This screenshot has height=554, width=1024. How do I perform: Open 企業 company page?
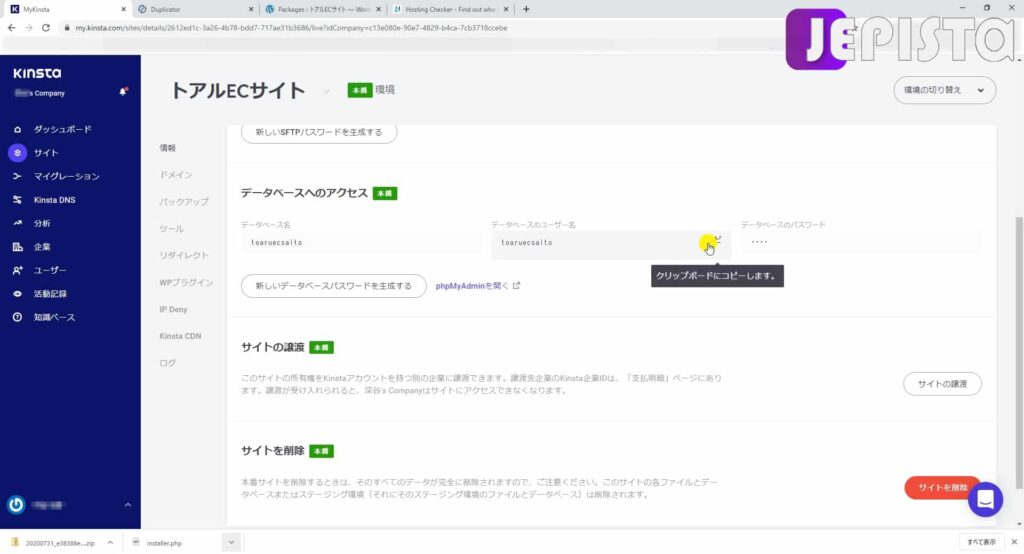pos(42,247)
